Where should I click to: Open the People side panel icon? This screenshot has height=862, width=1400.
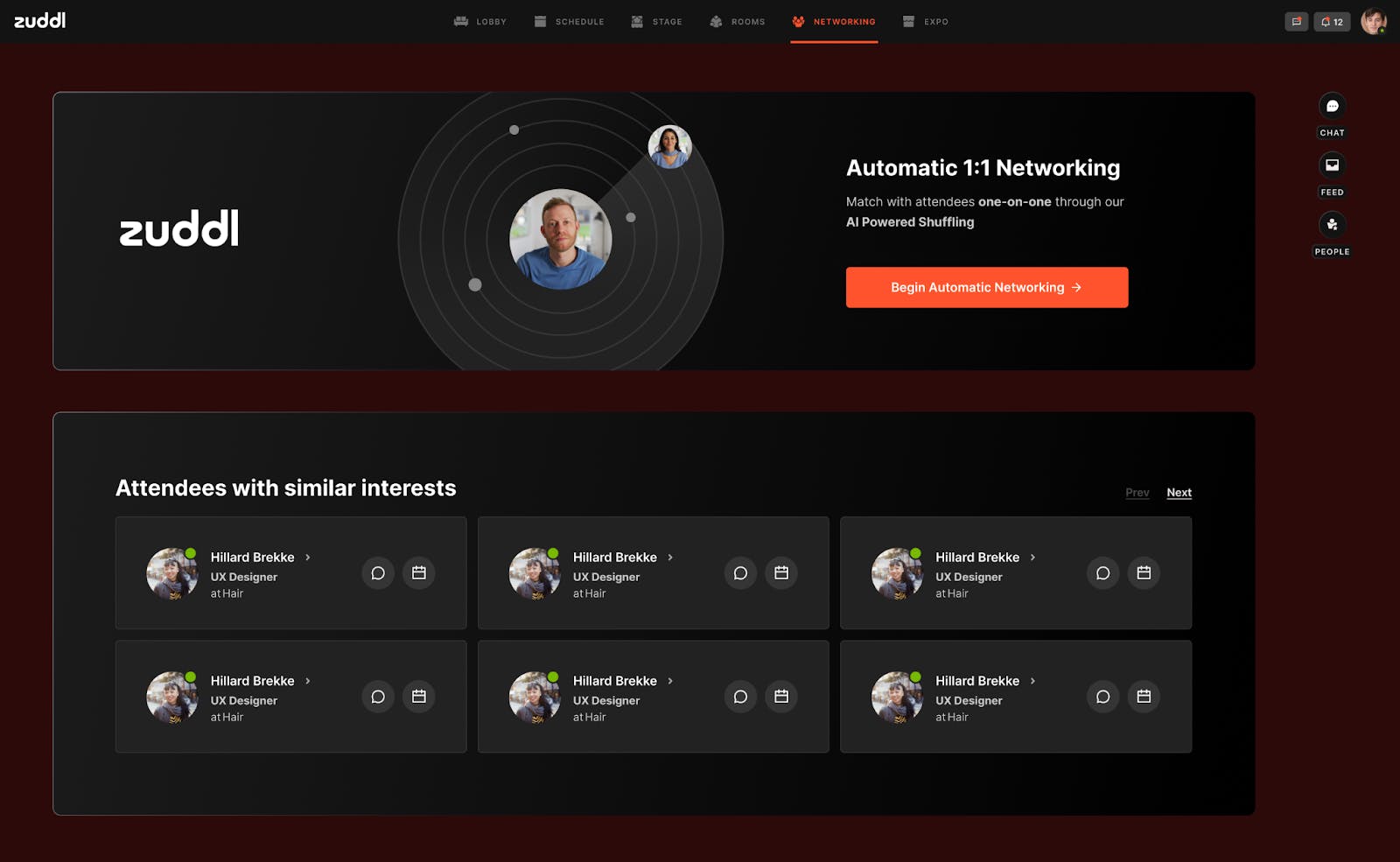pos(1332,225)
